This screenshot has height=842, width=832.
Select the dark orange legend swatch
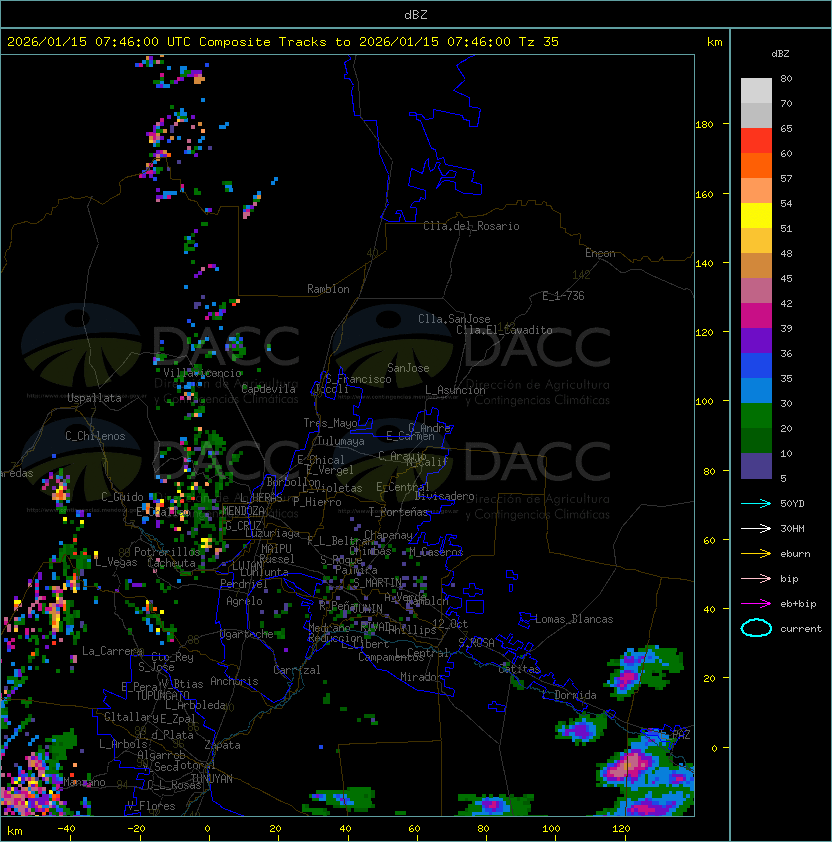click(756, 165)
